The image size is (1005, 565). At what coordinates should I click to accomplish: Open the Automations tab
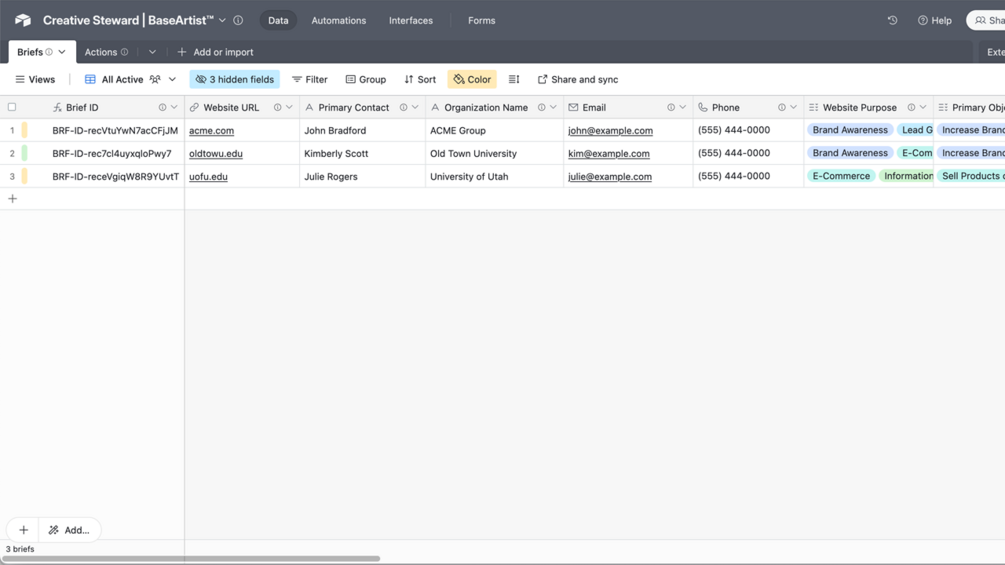(x=338, y=20)
